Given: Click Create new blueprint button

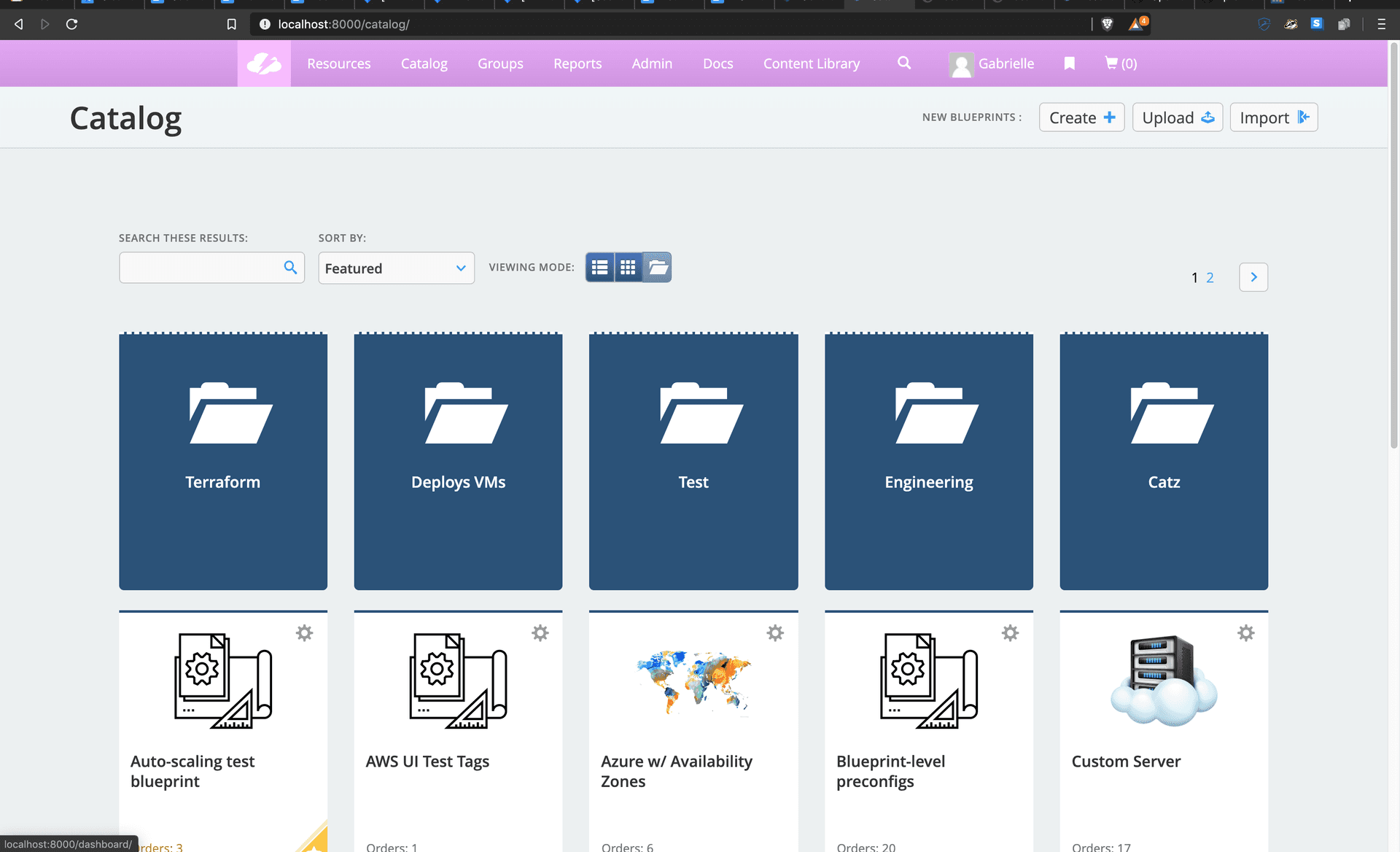Looking at the screenshot, I should 1081,117.
